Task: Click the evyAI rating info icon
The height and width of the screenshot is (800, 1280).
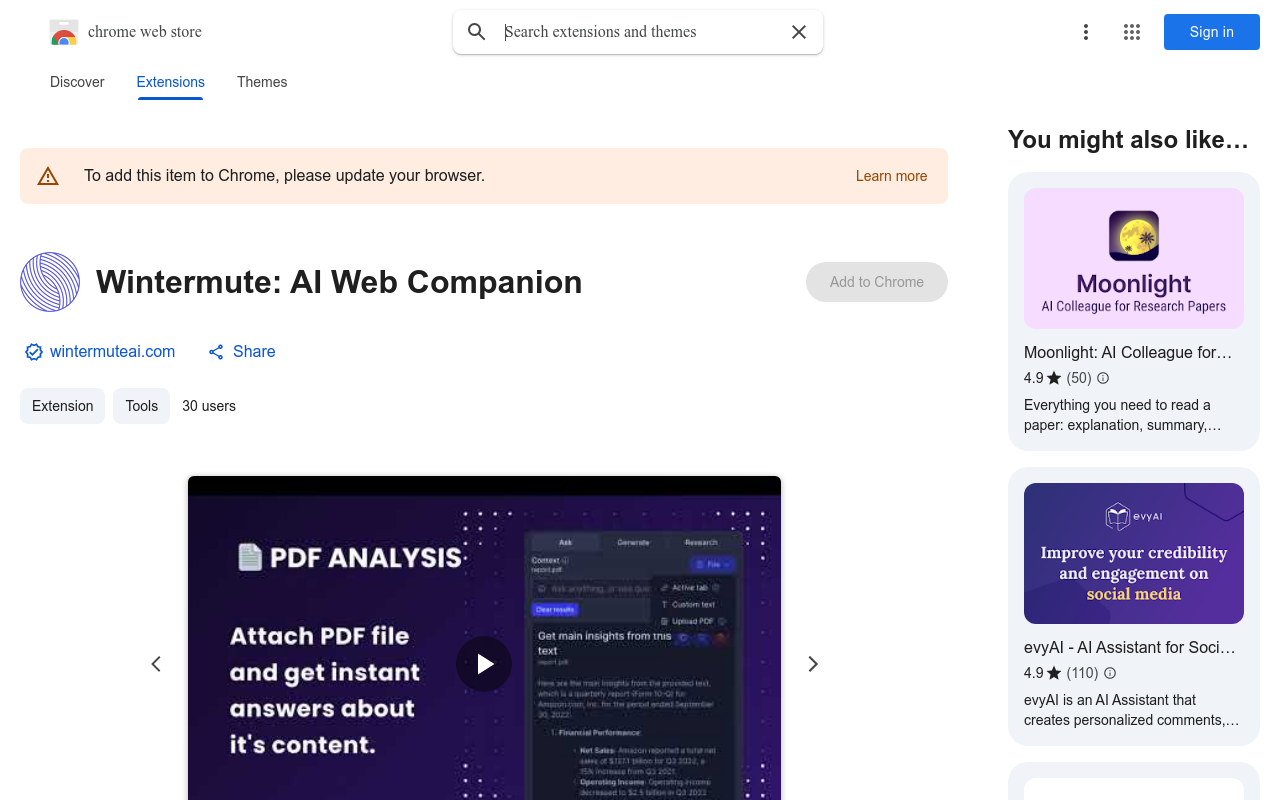Action: tap(1110, 673)
